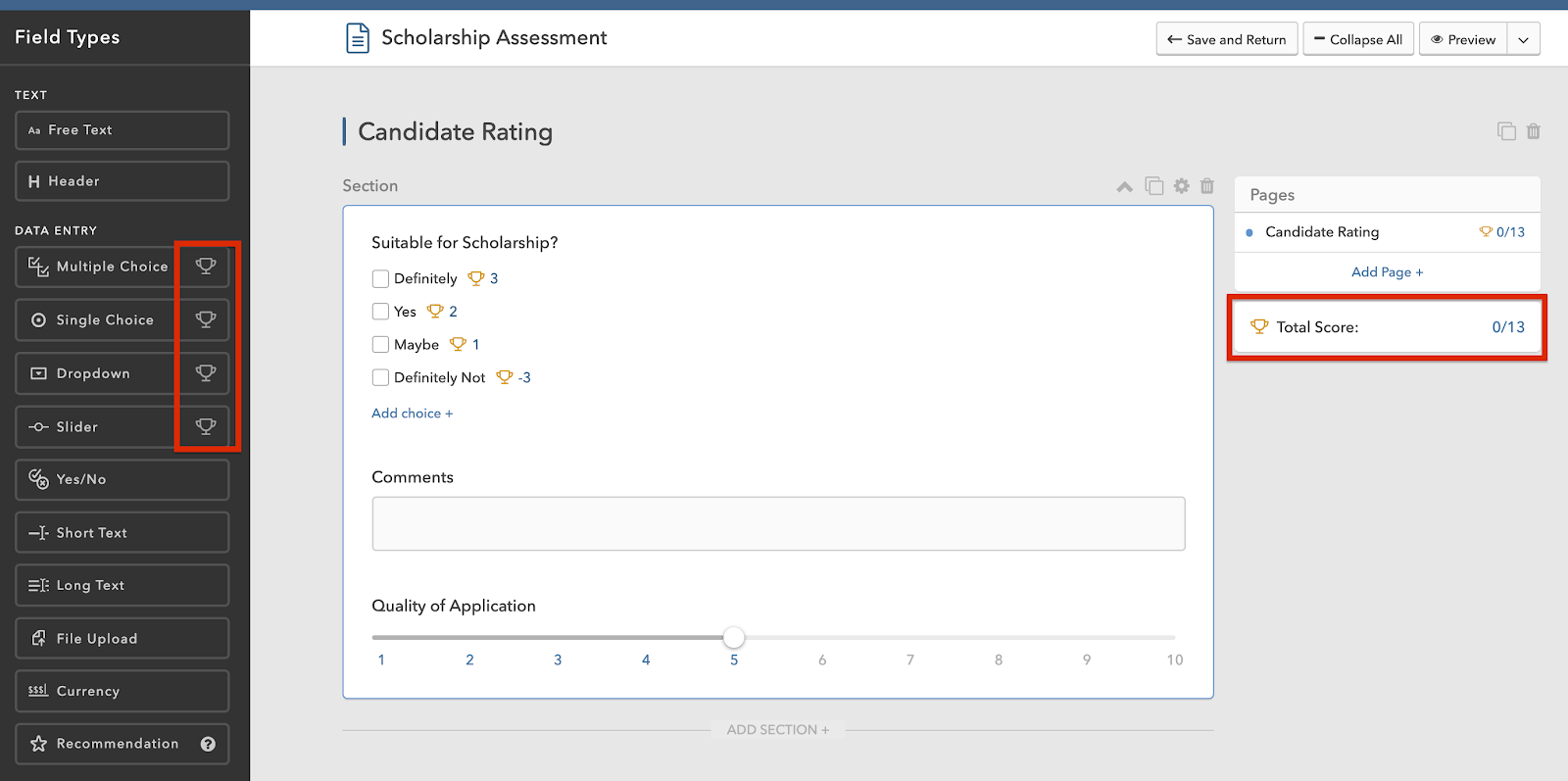Click the Add choice + link
Viewport: 1568px width, 781px height.
(x=412, y=414)
